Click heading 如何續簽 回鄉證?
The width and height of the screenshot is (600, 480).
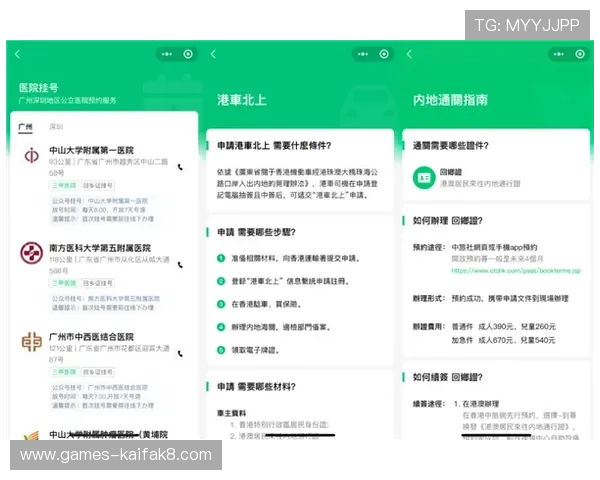(447, 377)
